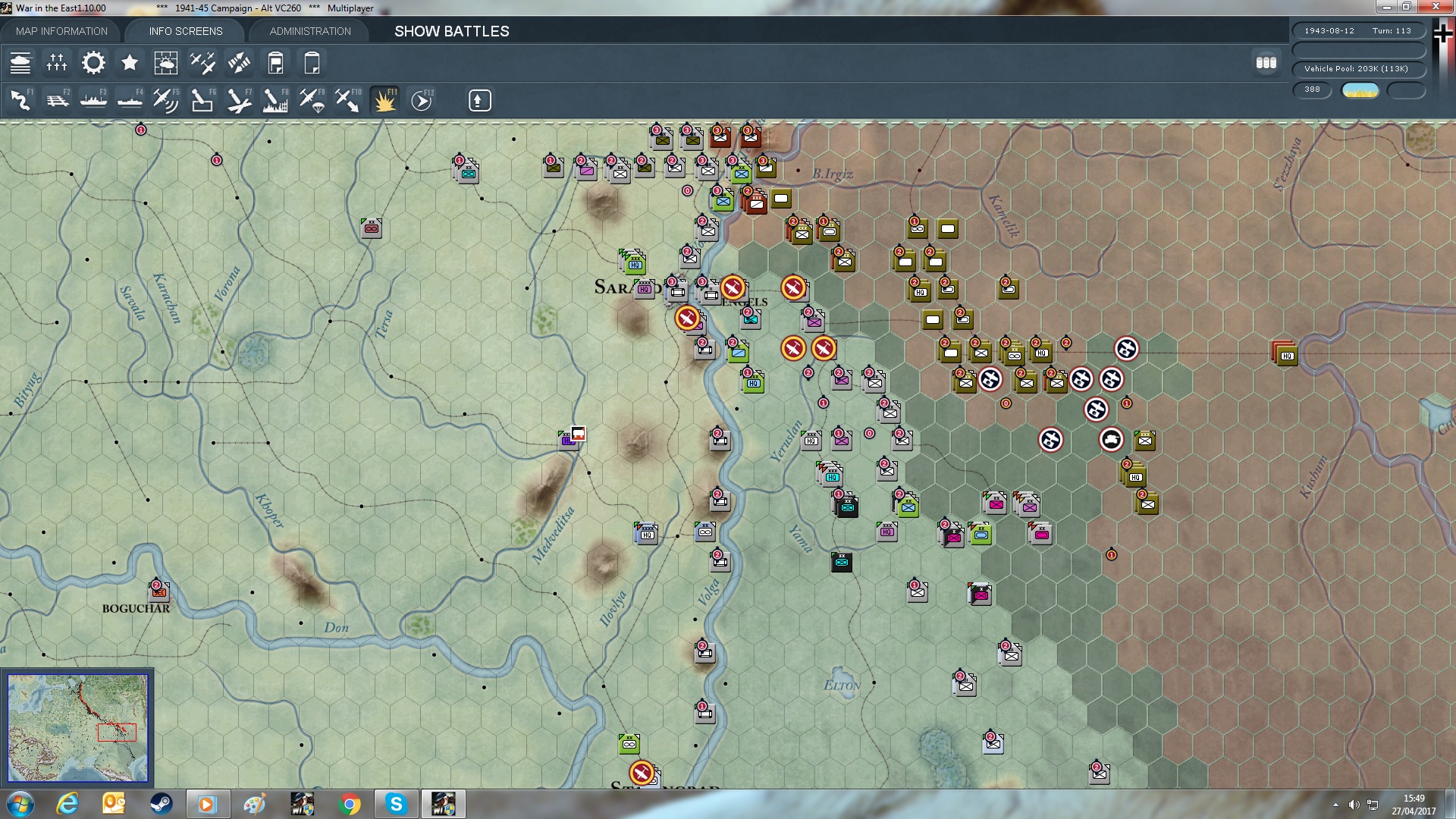
Task: Open Outlook from taskbar
Action: pyautogui.click(x=114, y=804)
